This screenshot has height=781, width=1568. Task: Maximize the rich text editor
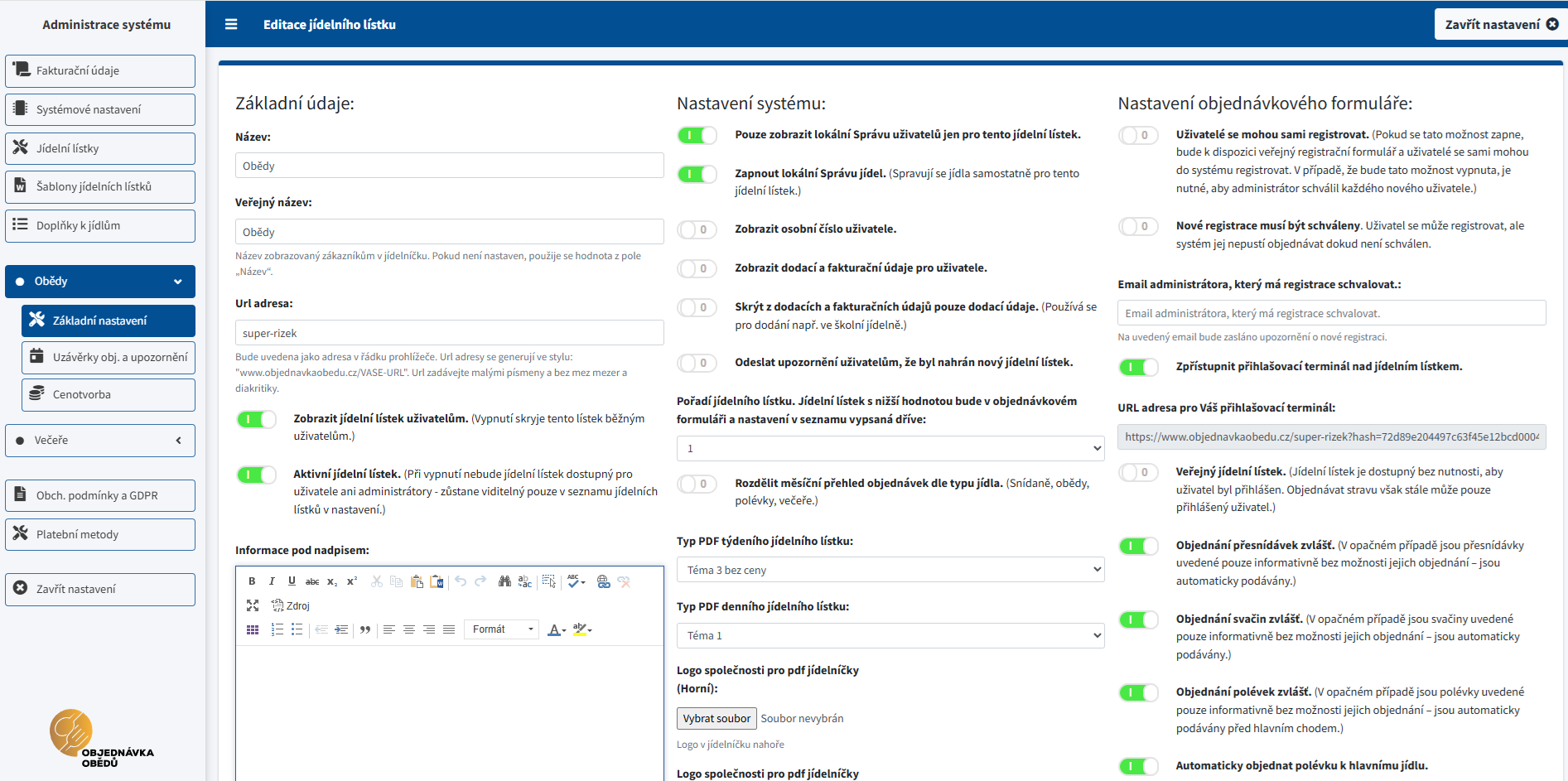pos(253,605)
